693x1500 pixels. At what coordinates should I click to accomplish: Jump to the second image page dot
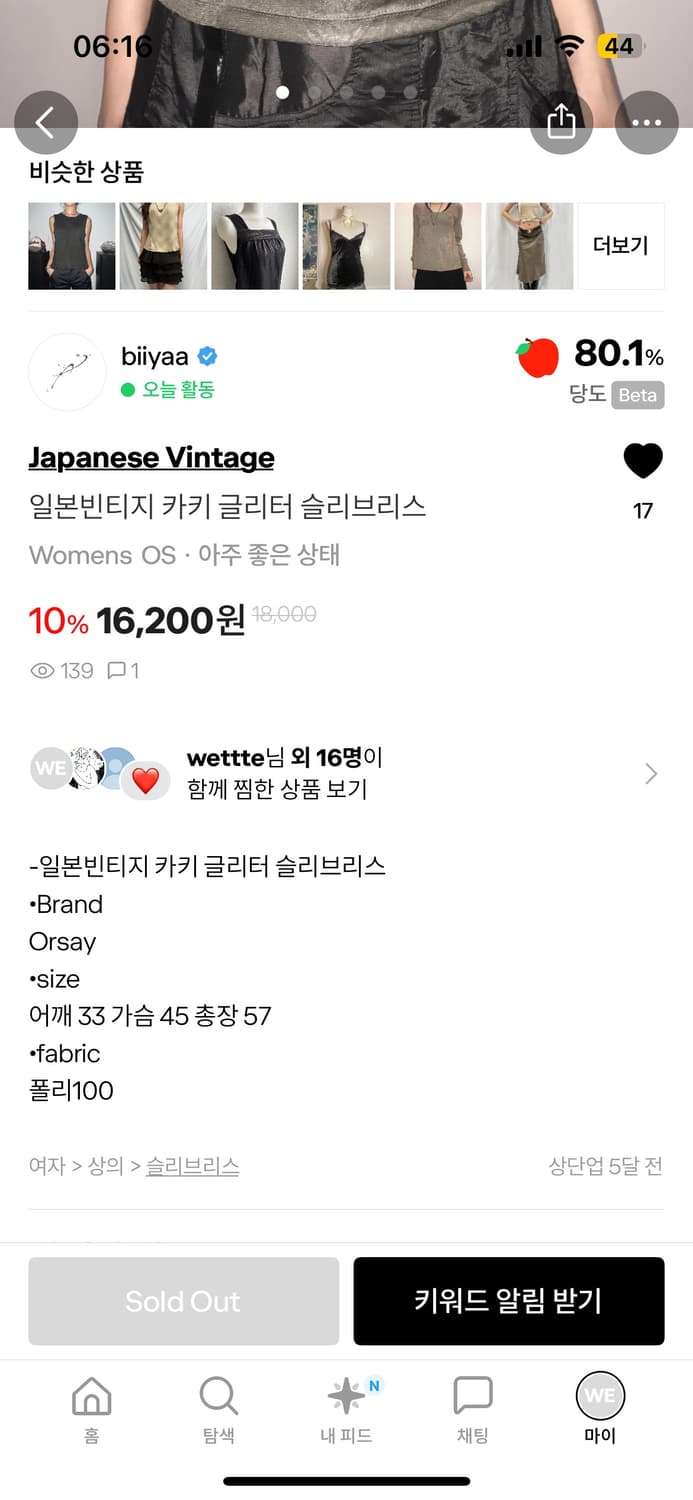(x=315, y=92)
